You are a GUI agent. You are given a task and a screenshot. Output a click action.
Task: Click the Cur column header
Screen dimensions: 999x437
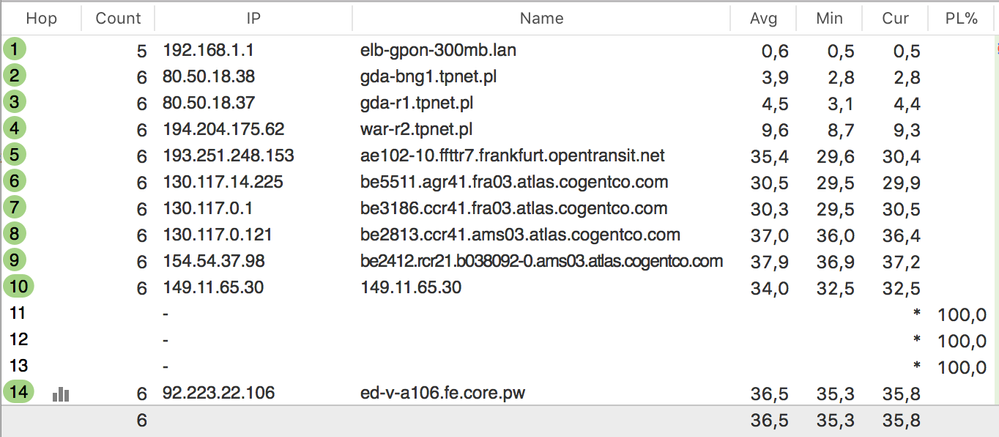click(x=895, y=18)
